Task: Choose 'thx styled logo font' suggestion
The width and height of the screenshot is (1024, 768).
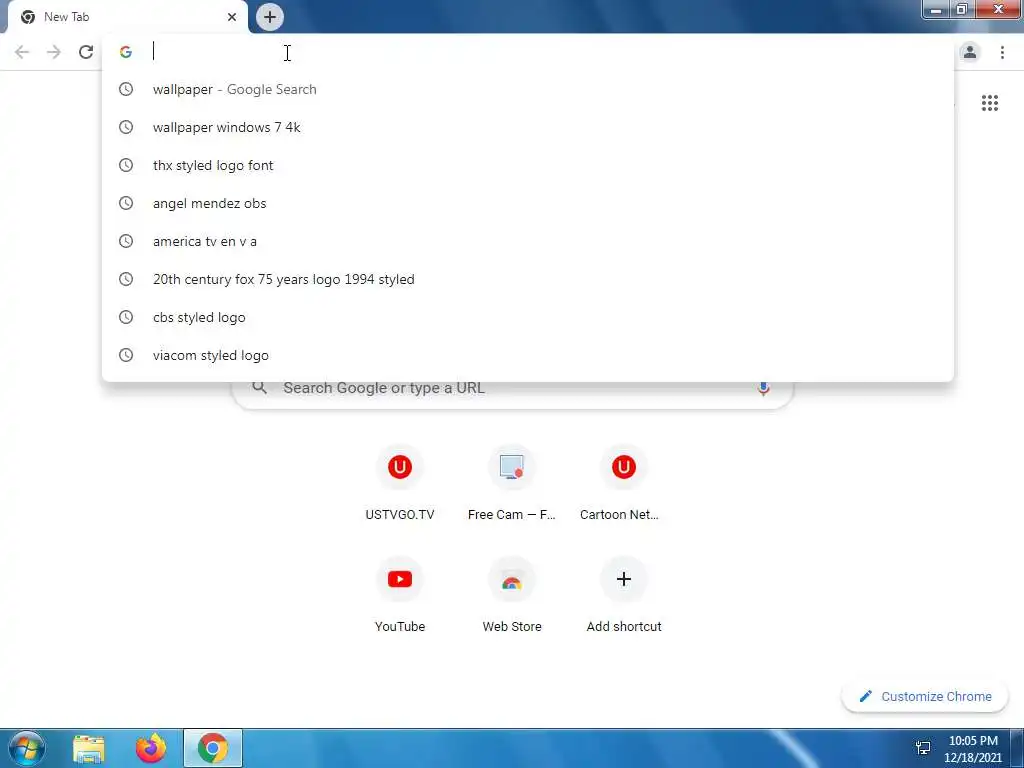Action: point(528,165)
